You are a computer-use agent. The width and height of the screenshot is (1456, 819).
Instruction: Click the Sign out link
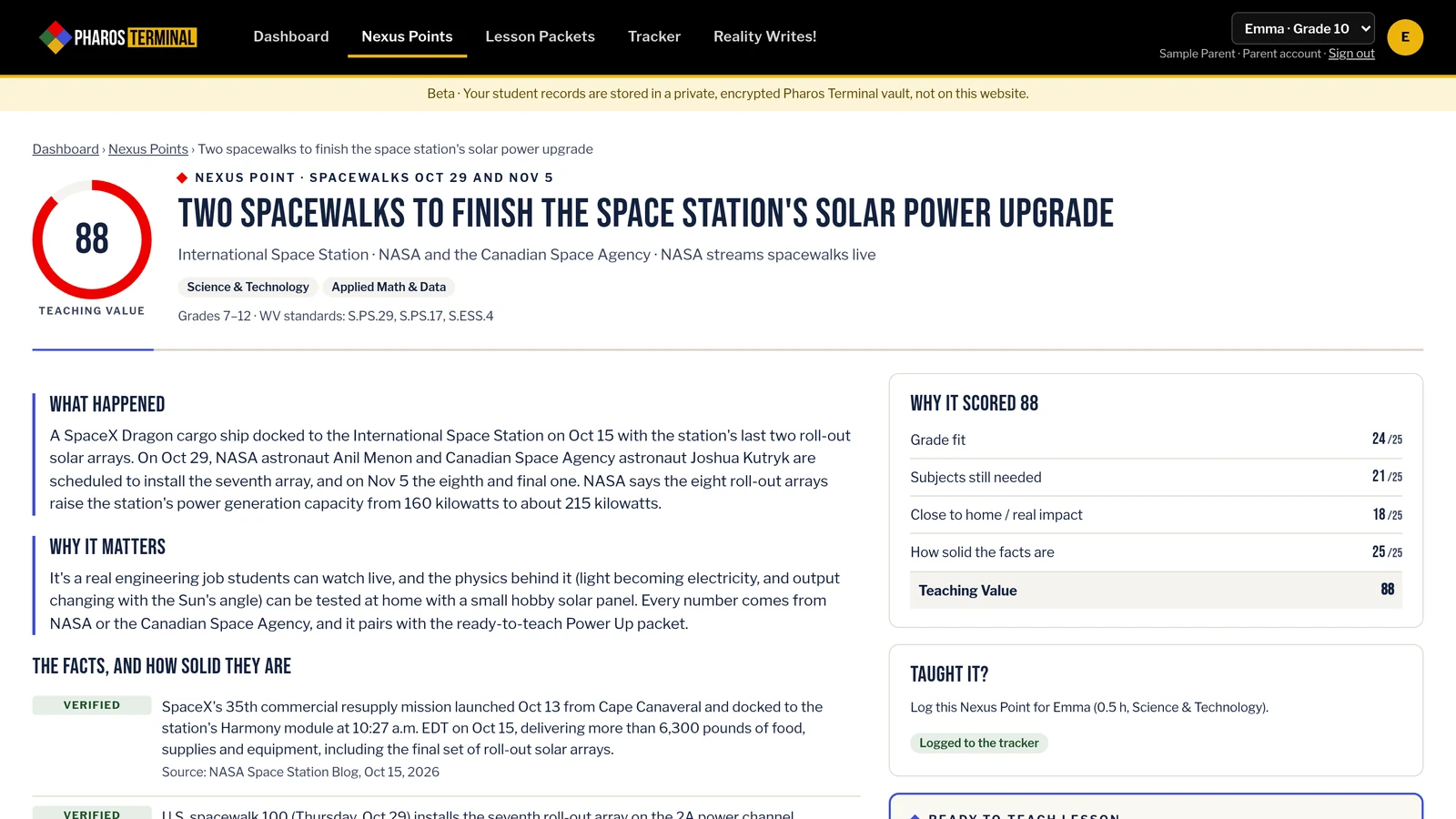coord(1351,54)
